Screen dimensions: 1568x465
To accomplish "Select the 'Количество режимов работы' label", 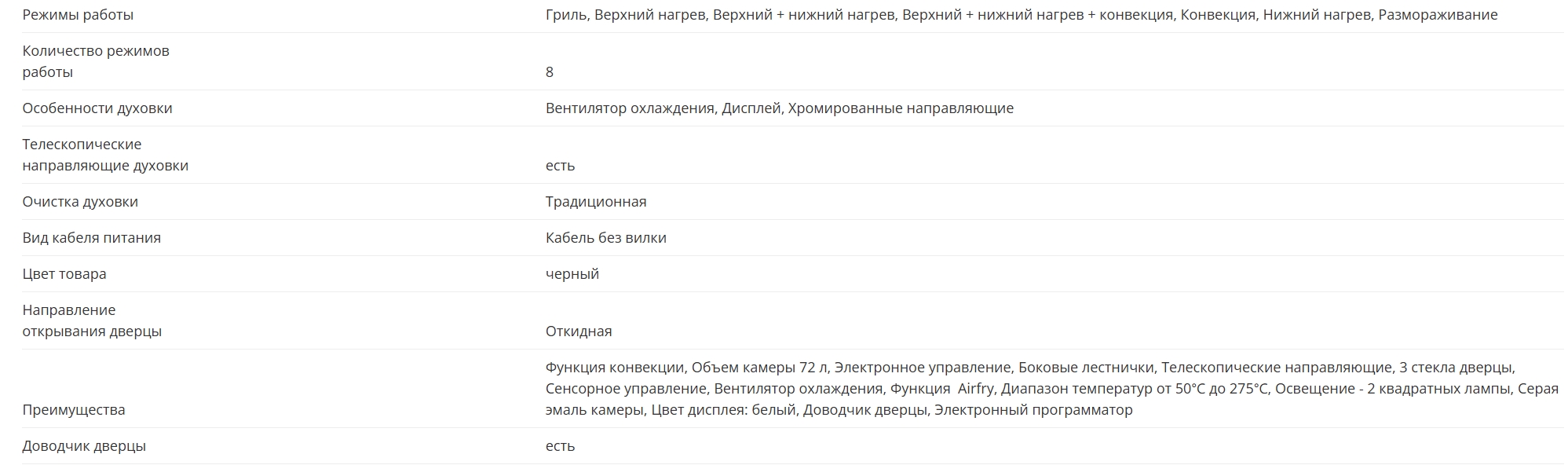I will click(x=95, y=61).
